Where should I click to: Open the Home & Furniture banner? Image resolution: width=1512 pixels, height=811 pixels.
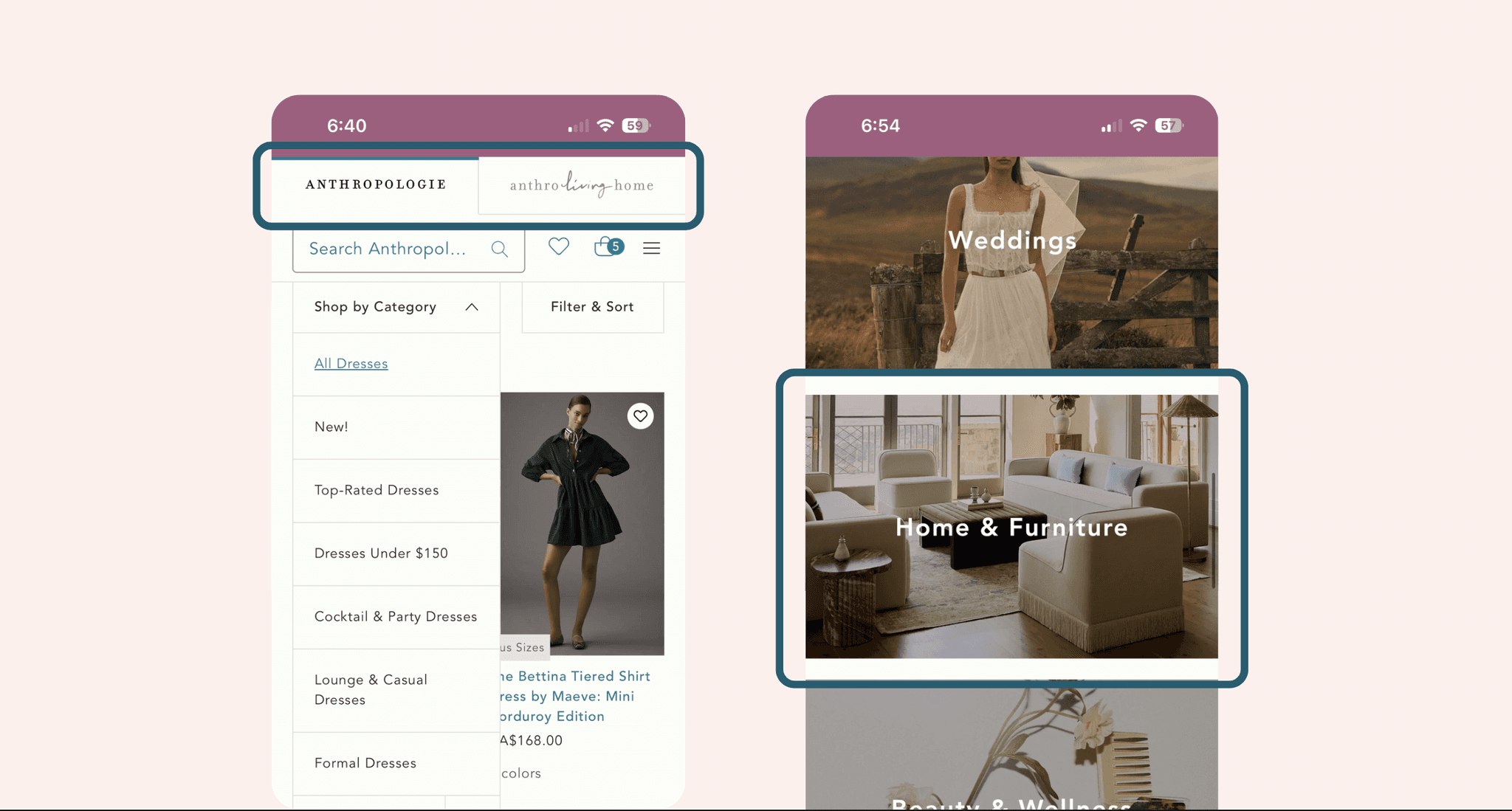[x=1011, y=527]
